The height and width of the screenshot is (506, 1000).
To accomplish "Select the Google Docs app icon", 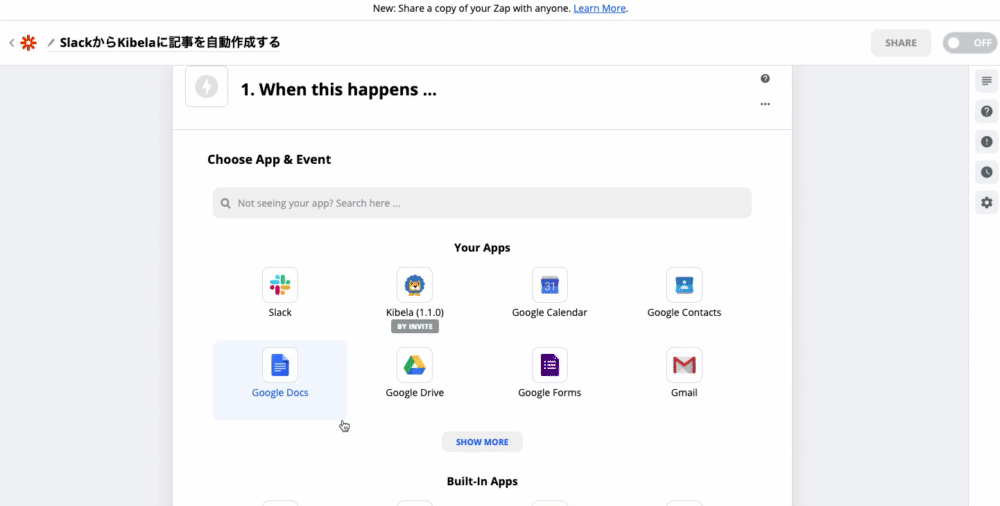I will pyautogui.click(x=280, y=365).
